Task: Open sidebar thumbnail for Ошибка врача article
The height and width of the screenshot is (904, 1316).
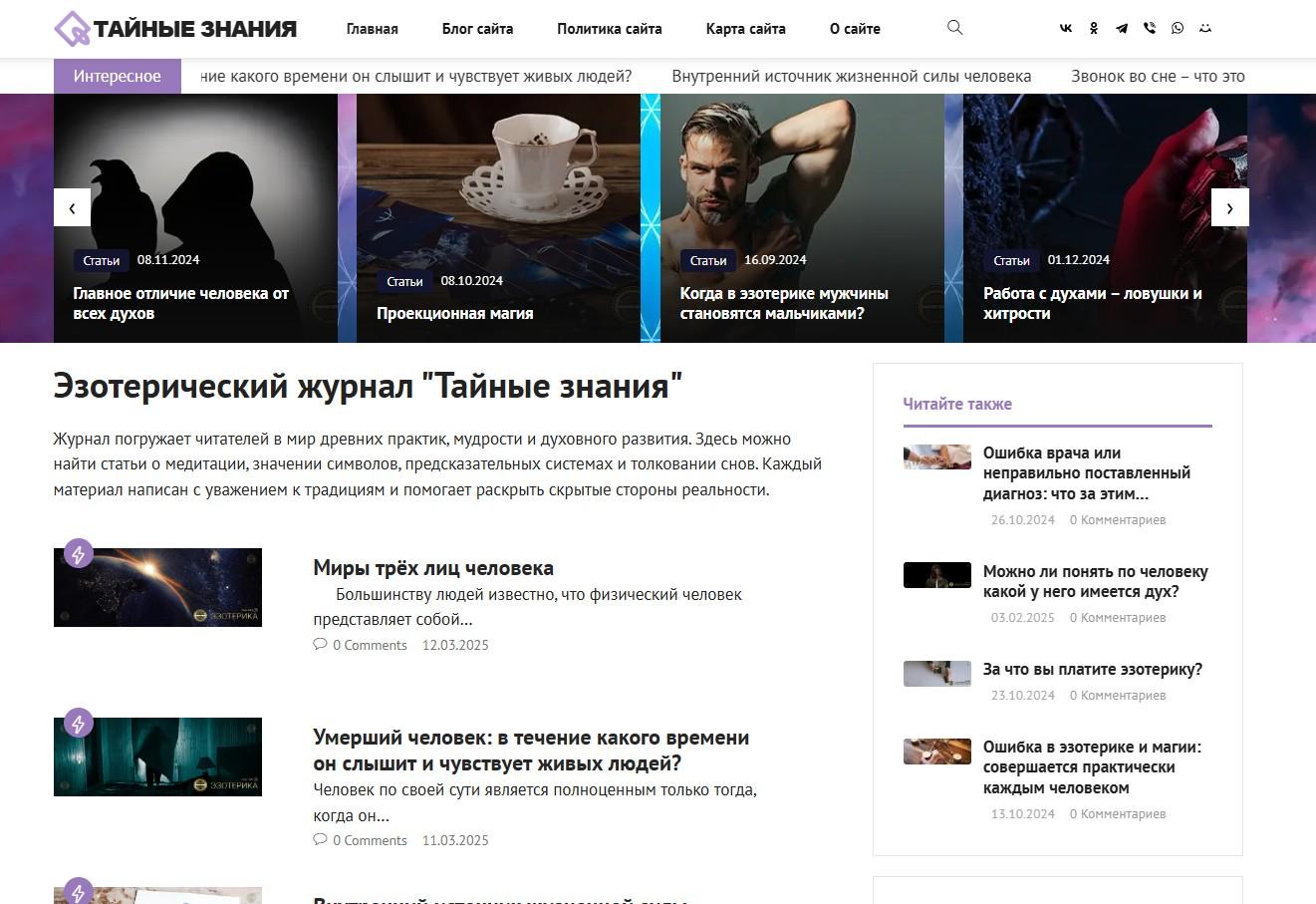Action: tap(937, 456)
